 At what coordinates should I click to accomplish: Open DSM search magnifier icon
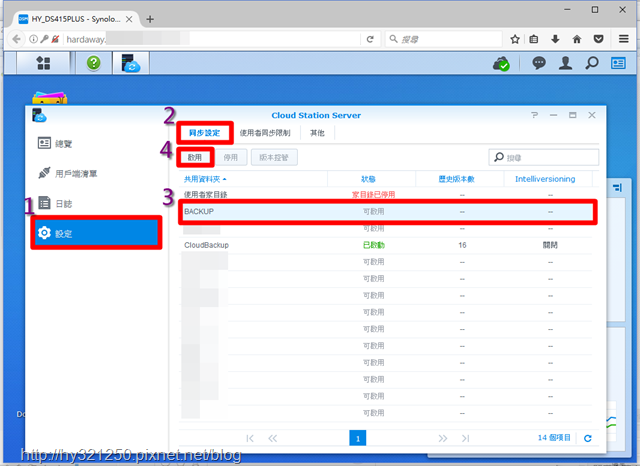592,63
